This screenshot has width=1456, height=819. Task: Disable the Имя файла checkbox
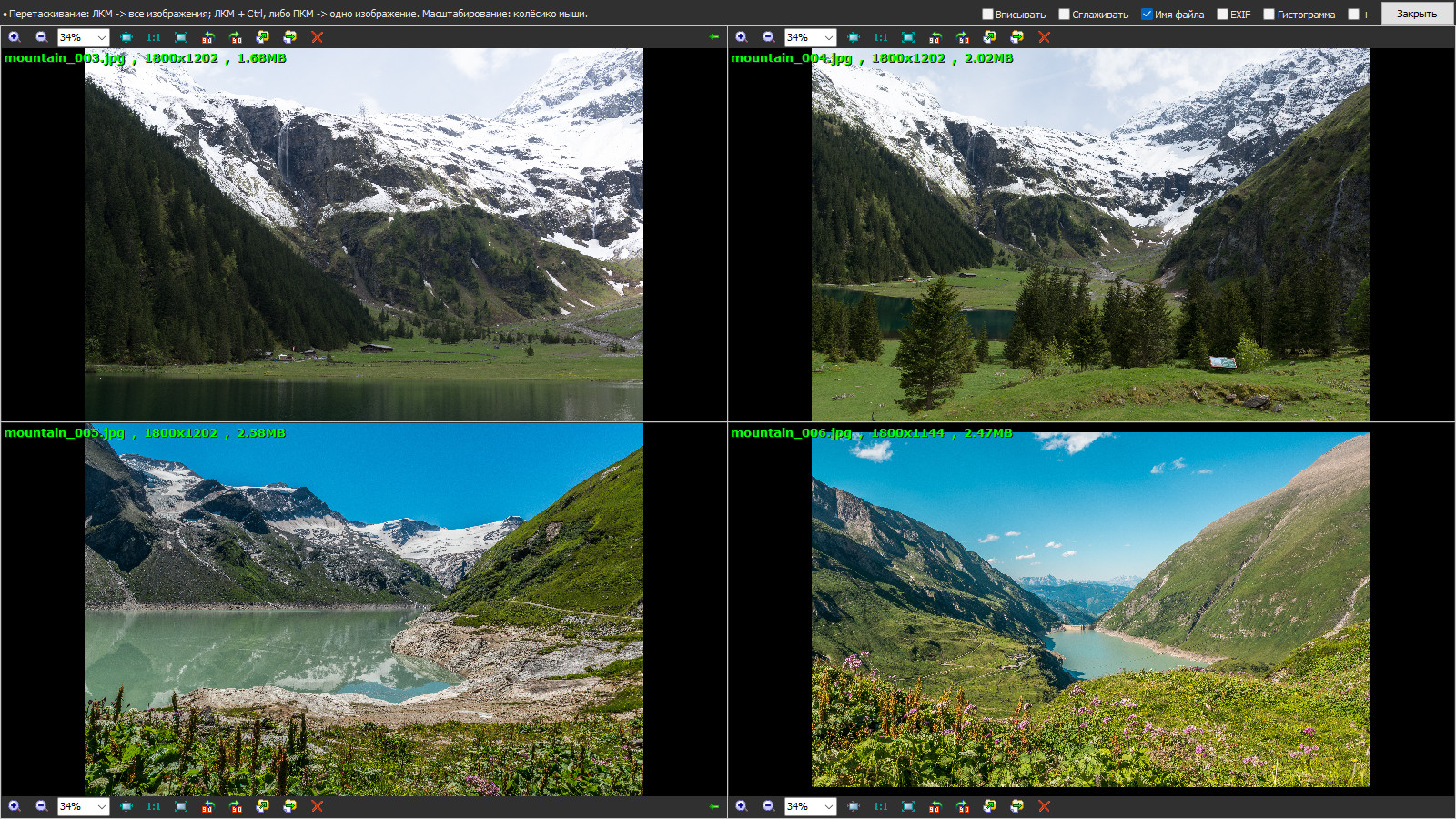click(1148, 14)
